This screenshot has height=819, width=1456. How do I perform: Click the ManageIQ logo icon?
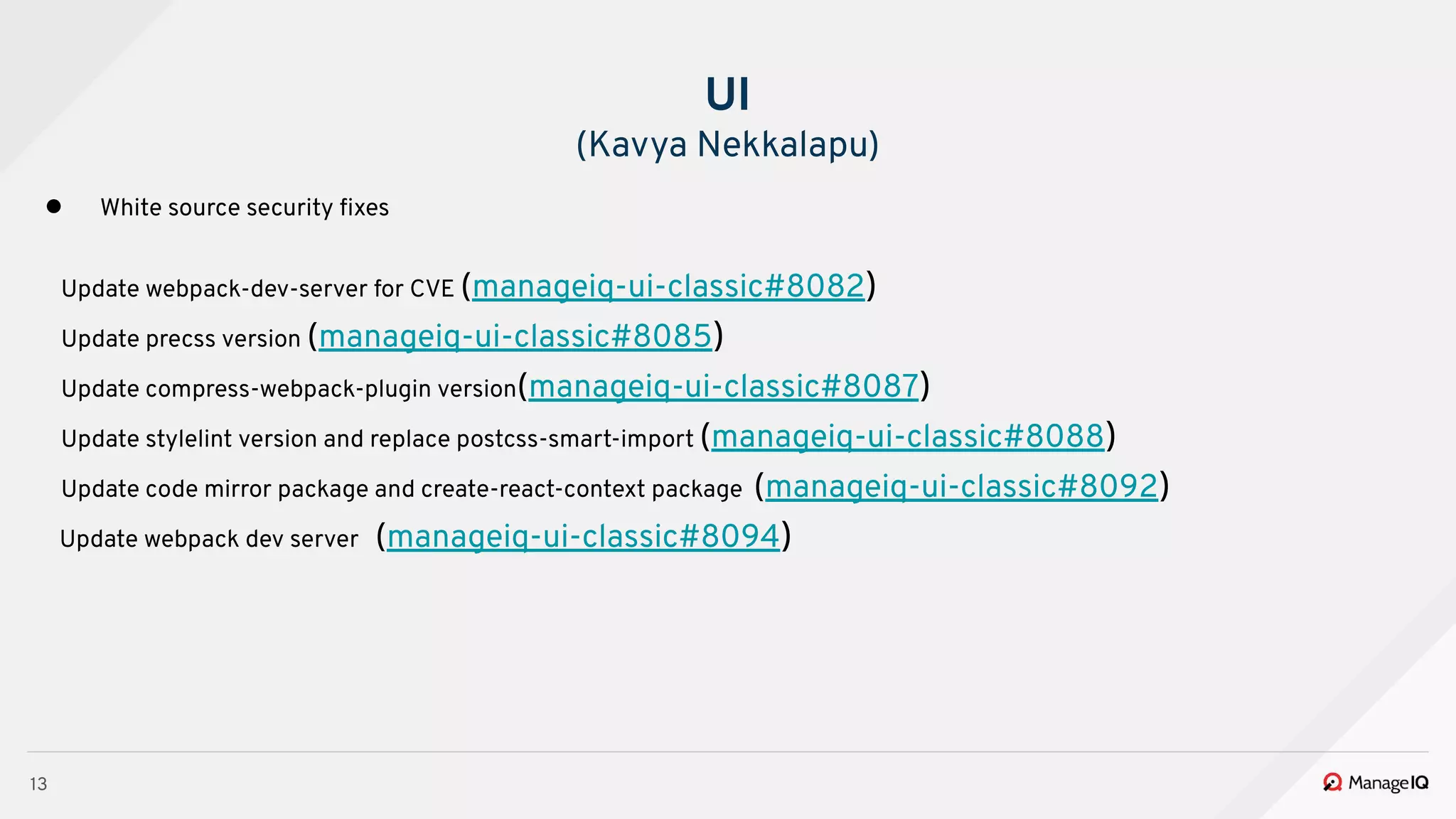[x=1332, y=783]
